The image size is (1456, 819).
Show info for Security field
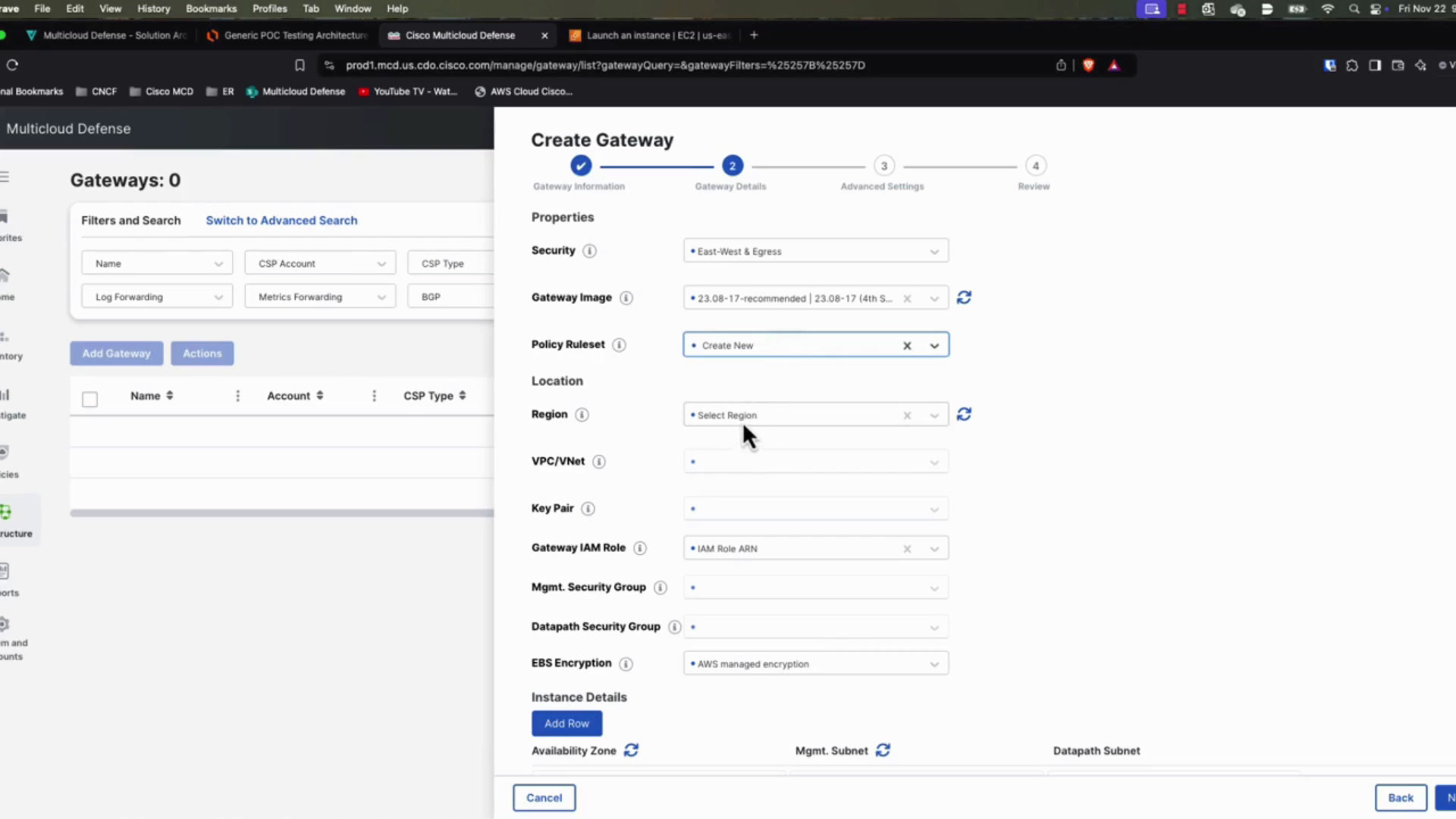click(589, 251)
